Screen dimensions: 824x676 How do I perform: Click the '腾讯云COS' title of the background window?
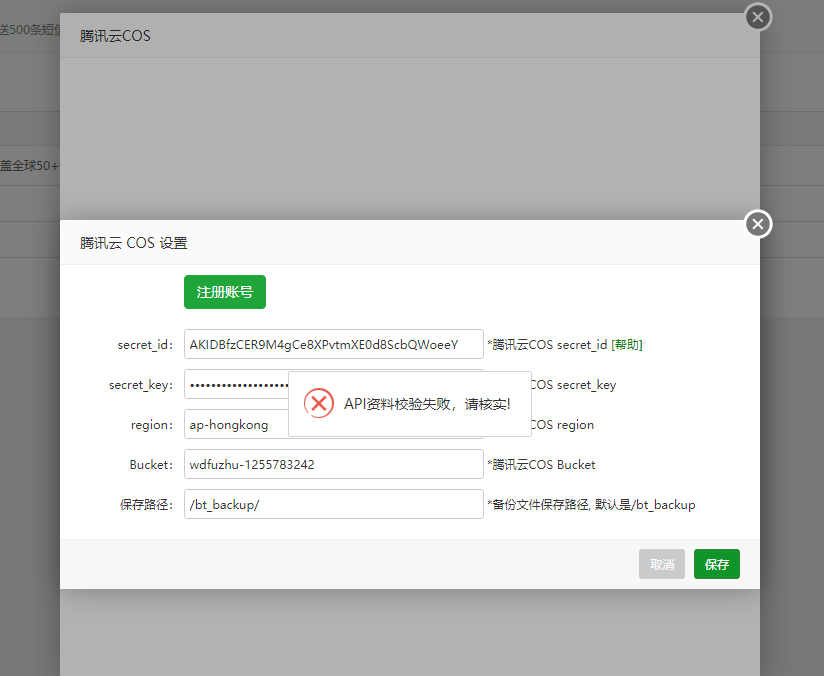(115, 36)
